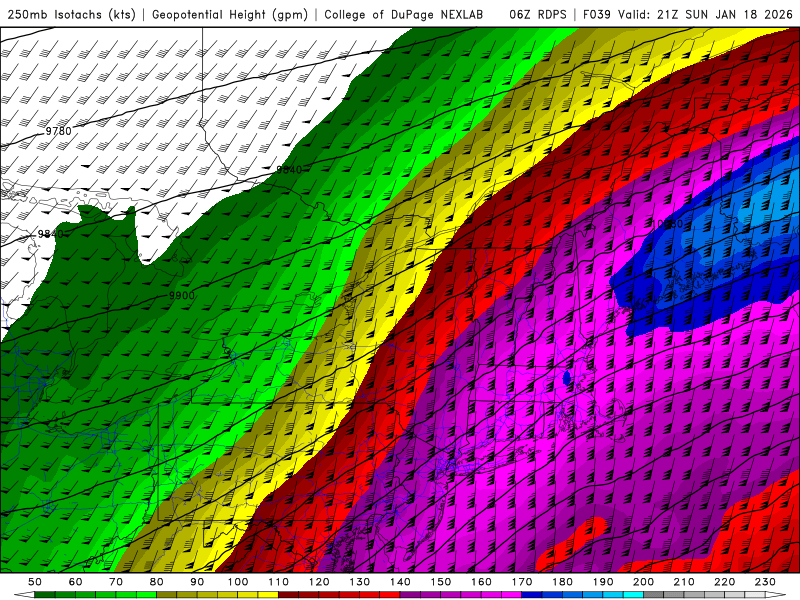The height and width of the screenshot is (600, 800).
Task: Click the '110' legend value
Action: point(279,582)
